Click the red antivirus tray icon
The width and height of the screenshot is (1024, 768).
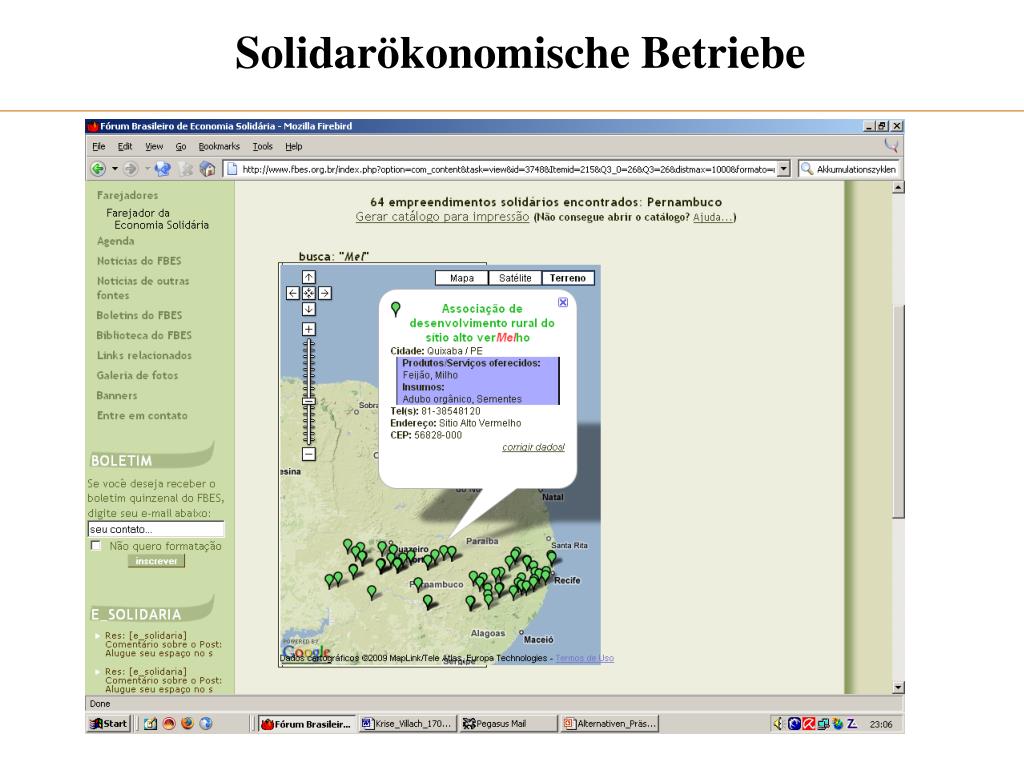[x=808, y=724]
